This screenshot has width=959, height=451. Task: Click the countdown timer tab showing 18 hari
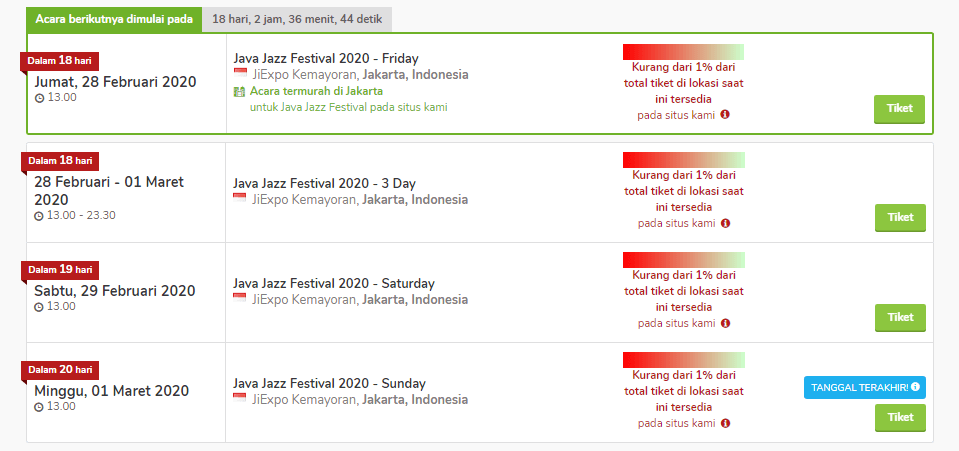click(297, 20)
